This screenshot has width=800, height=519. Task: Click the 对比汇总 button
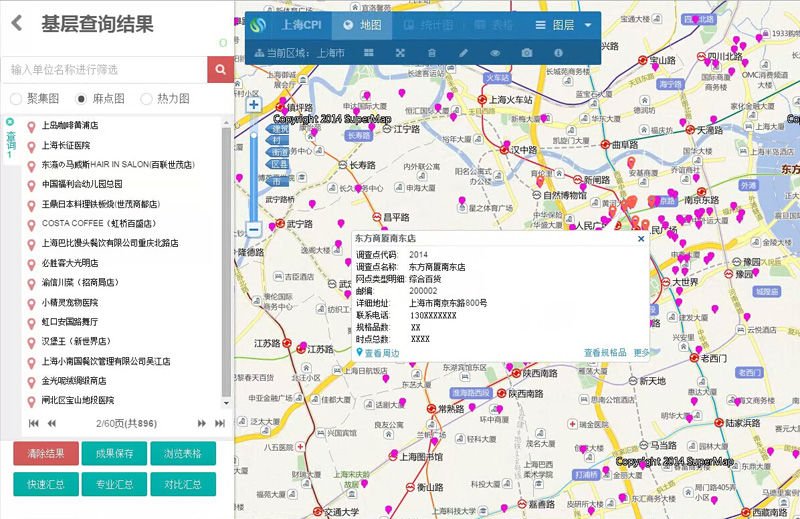point(183,484)
